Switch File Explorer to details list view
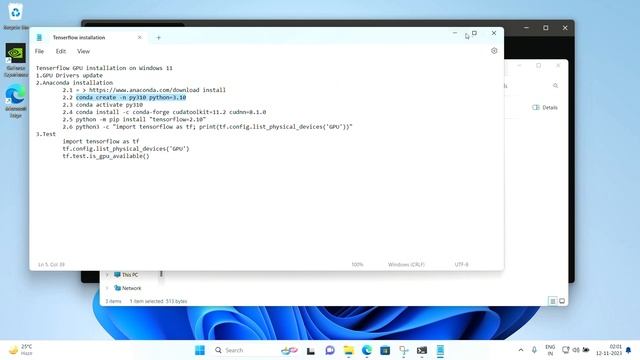The image size is (640, 360). click(552, 301)
